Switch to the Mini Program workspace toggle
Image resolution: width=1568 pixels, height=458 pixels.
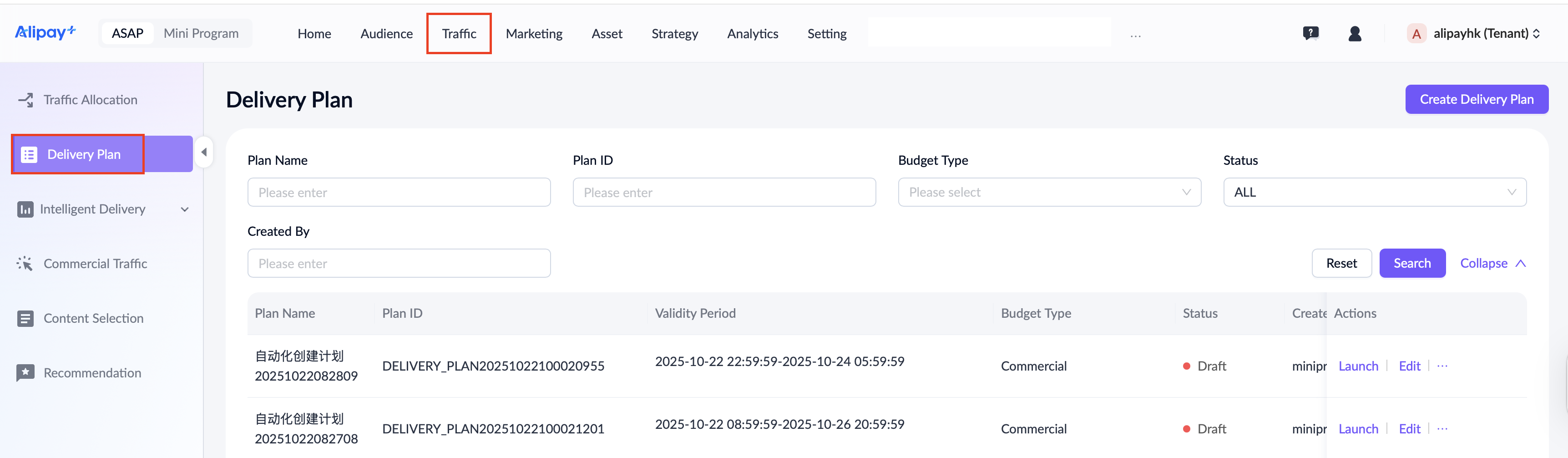(x=201, y=33)
